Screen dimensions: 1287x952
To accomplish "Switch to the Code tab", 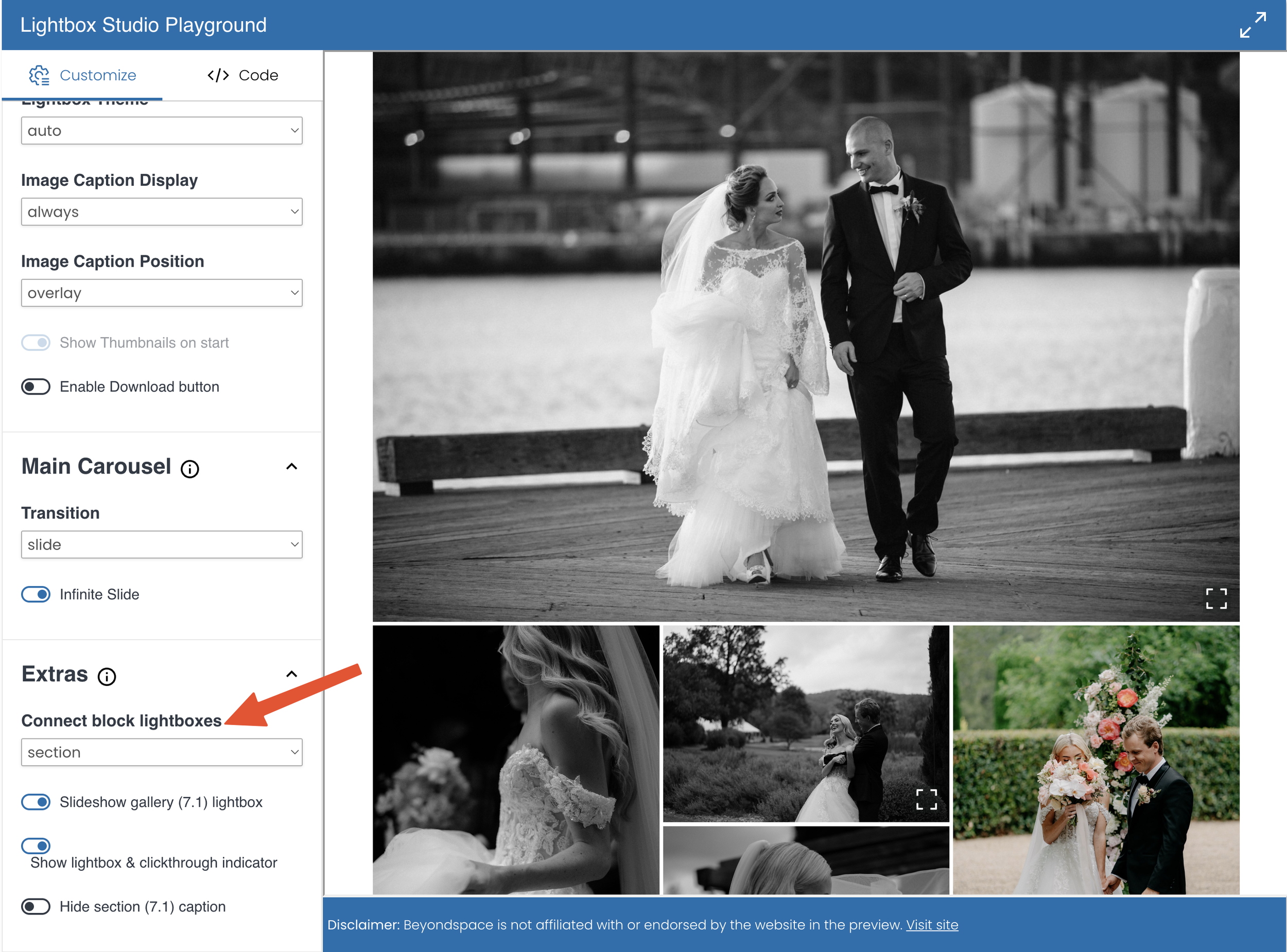I will [242, 75].
